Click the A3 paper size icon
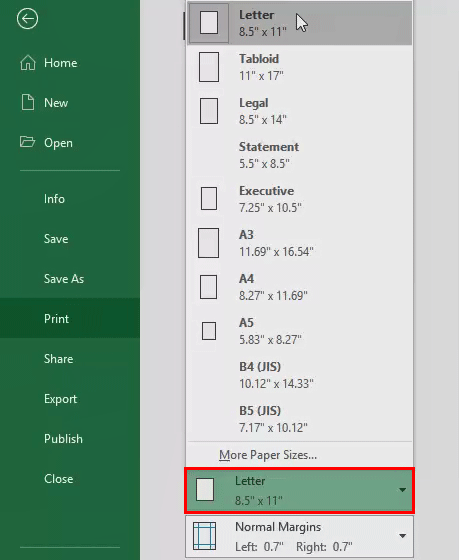459x560 pixels. [x=208, y=243]
